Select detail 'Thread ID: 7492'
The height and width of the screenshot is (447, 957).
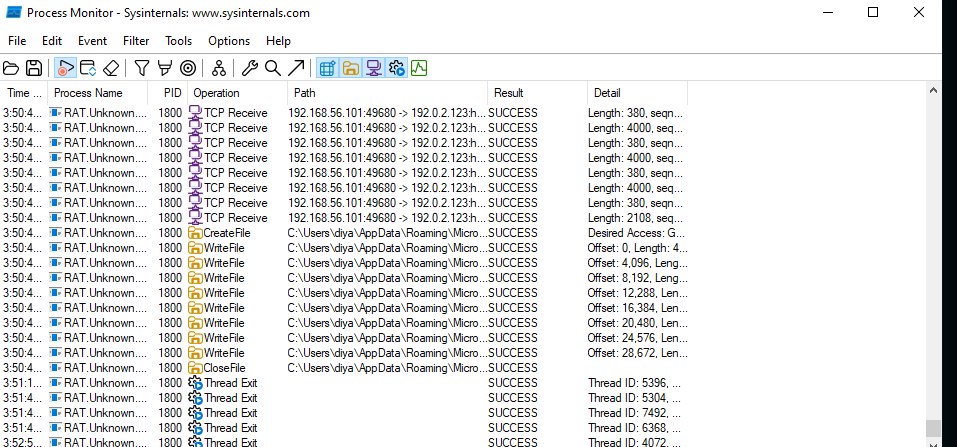coord(634,413)
